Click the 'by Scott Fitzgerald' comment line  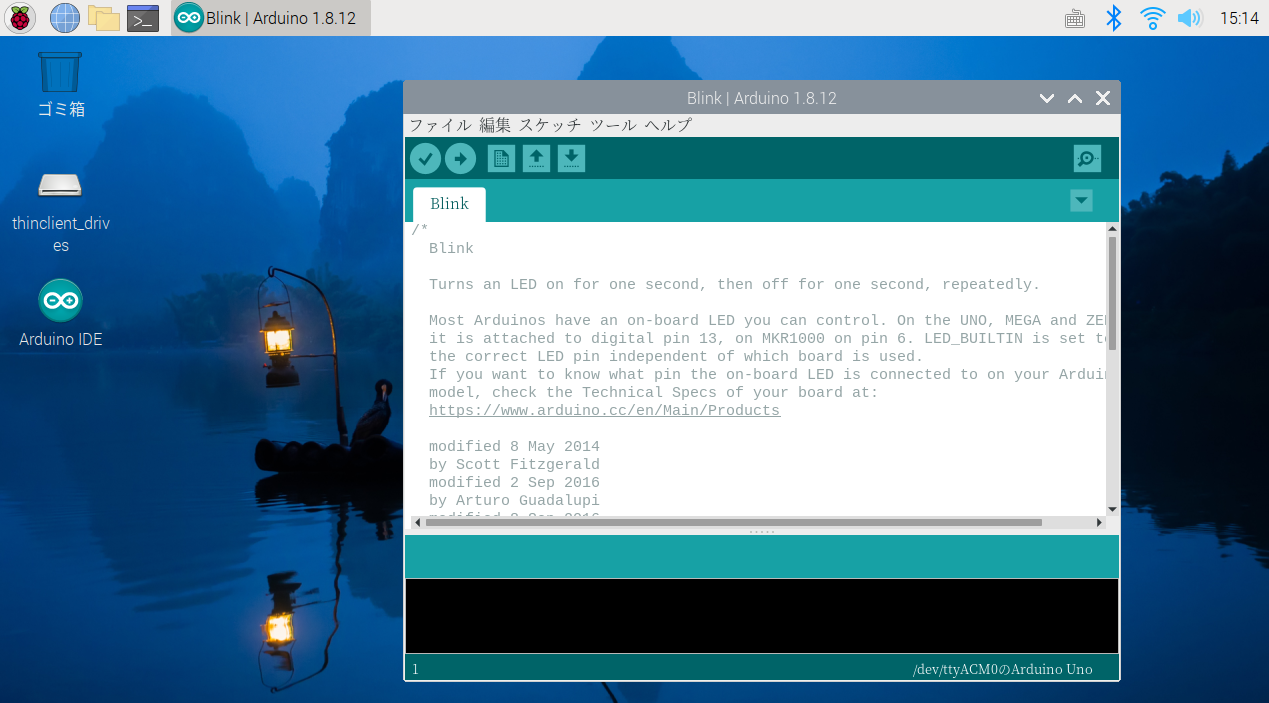click(514, 465)
